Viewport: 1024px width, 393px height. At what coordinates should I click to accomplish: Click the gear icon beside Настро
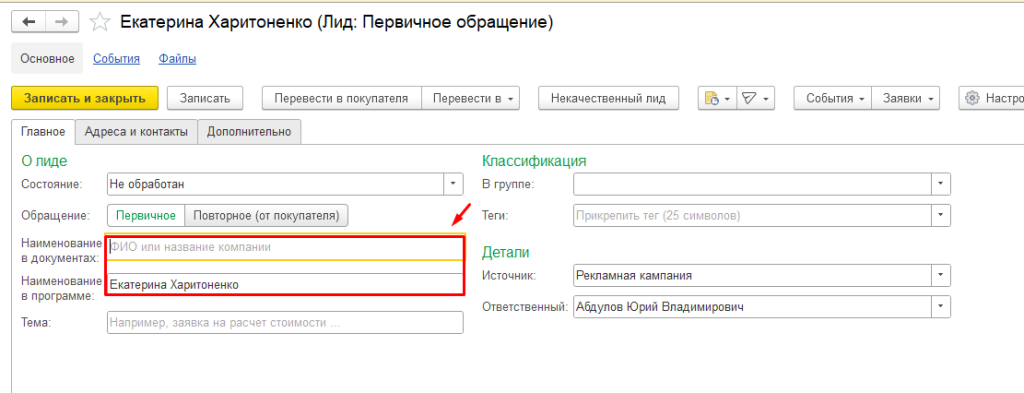point(972,99)
